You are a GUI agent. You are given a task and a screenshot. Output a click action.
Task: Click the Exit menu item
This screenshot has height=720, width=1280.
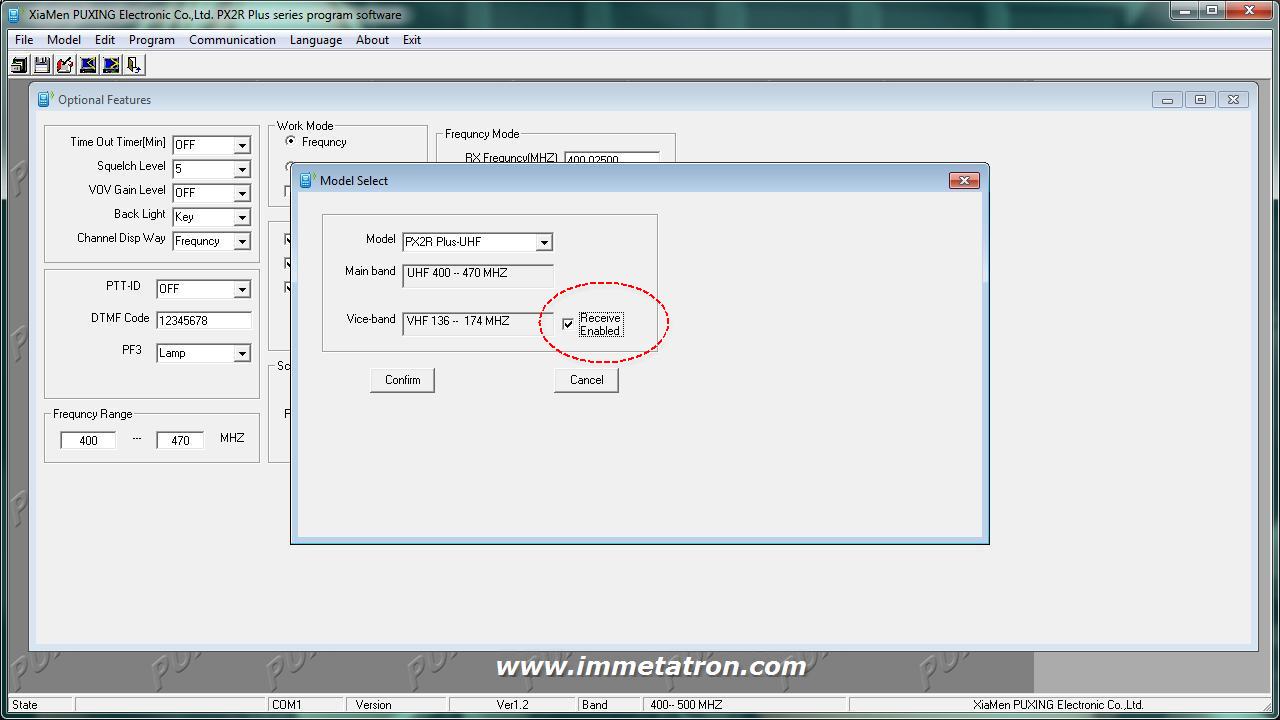pos(412,40)
